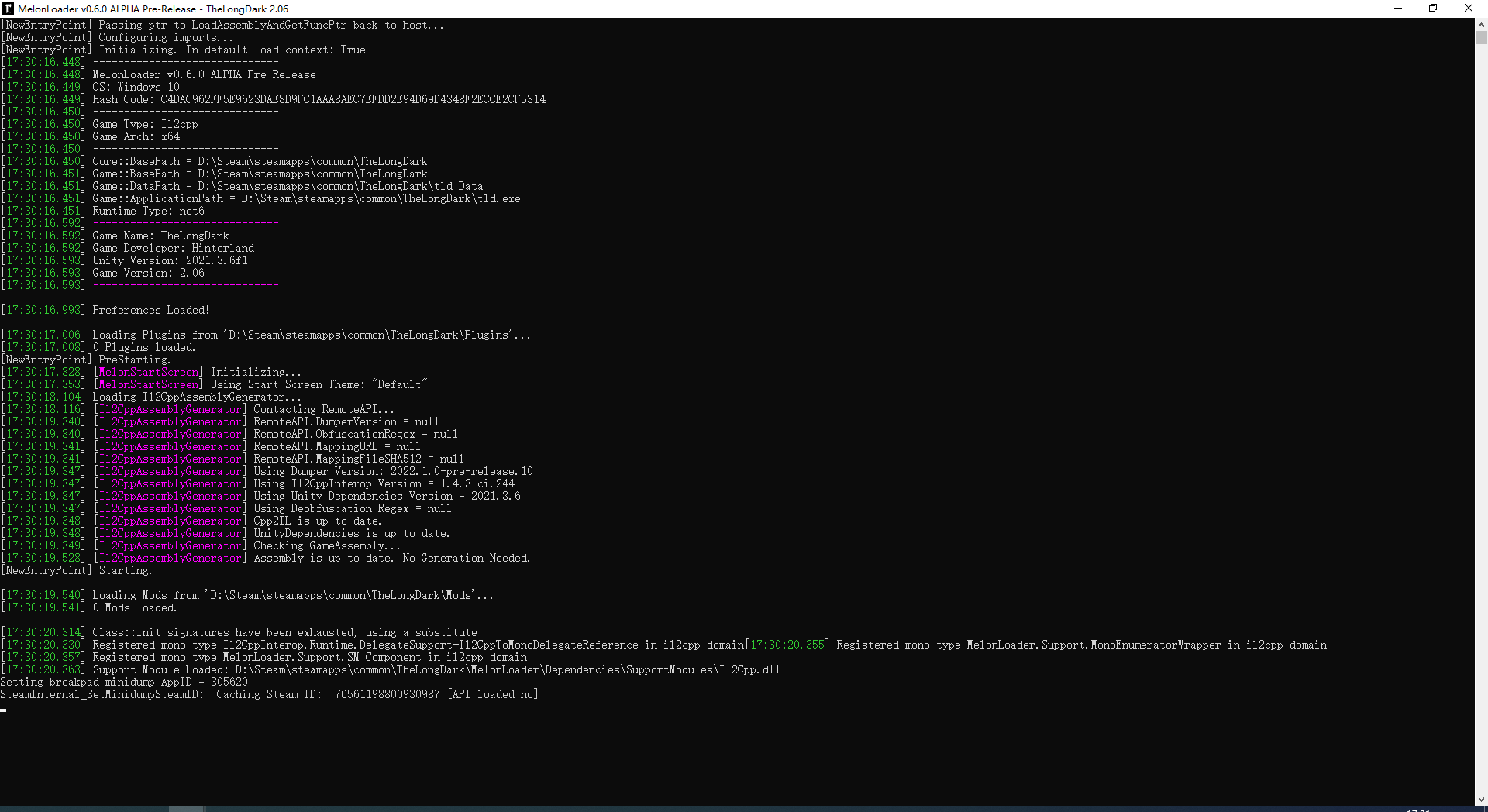Click the scrollbar down arrow
The image size is (1488, 812).
tap(1481, 800)
